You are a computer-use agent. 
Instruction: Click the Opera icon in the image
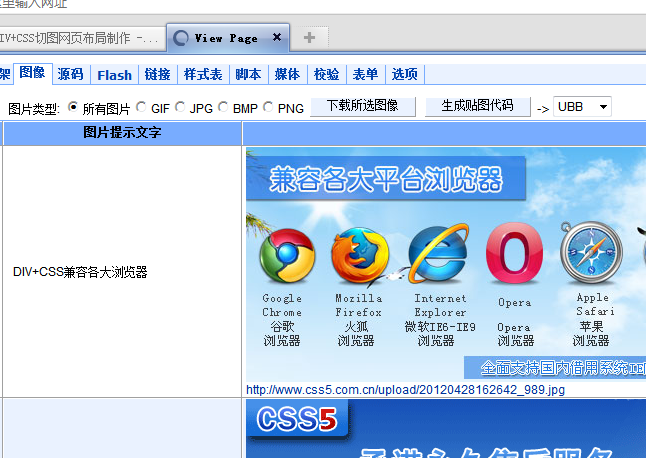(x=514, y=254)
